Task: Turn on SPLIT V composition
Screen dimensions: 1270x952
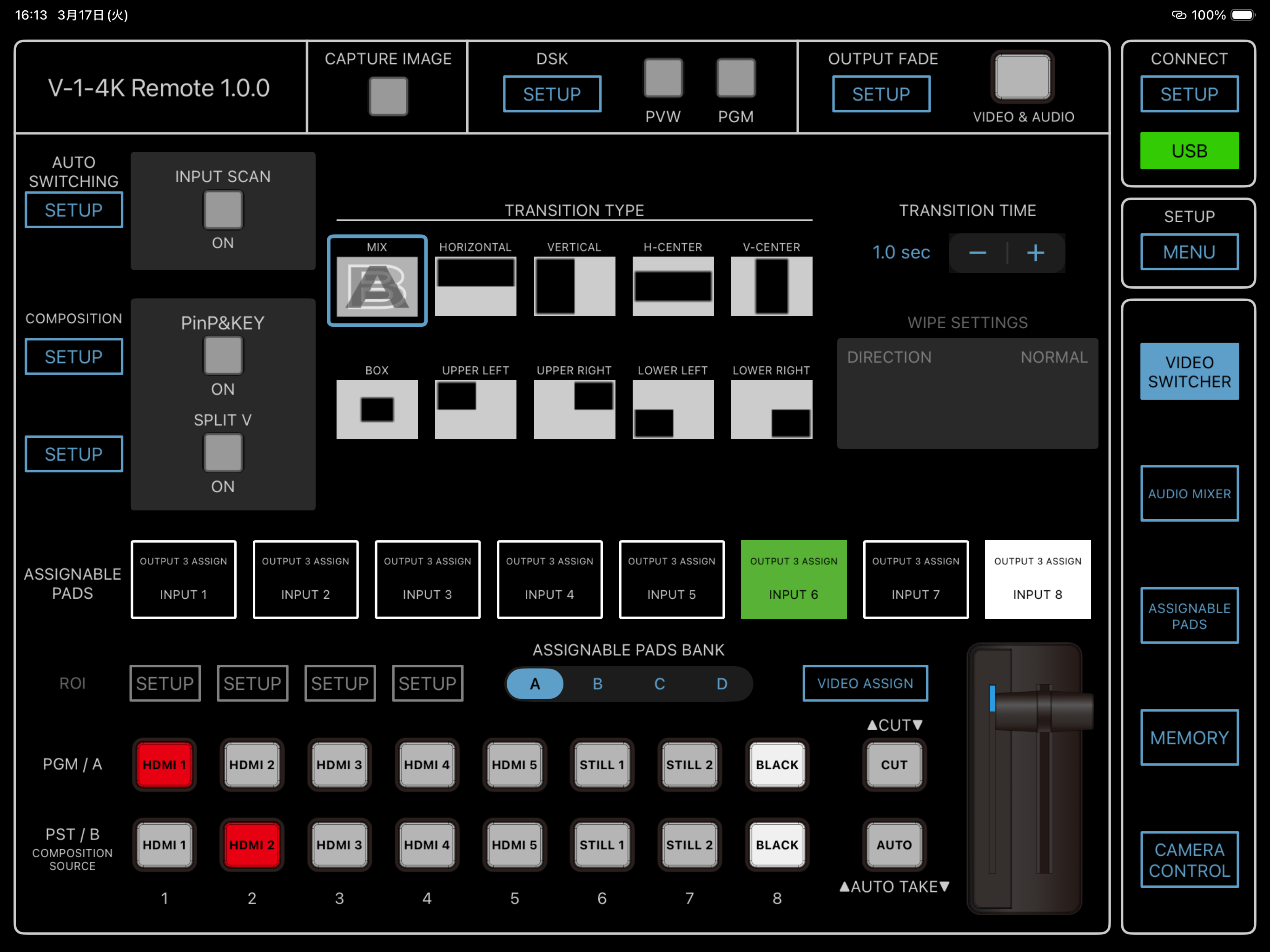Action: pos(223,453)
